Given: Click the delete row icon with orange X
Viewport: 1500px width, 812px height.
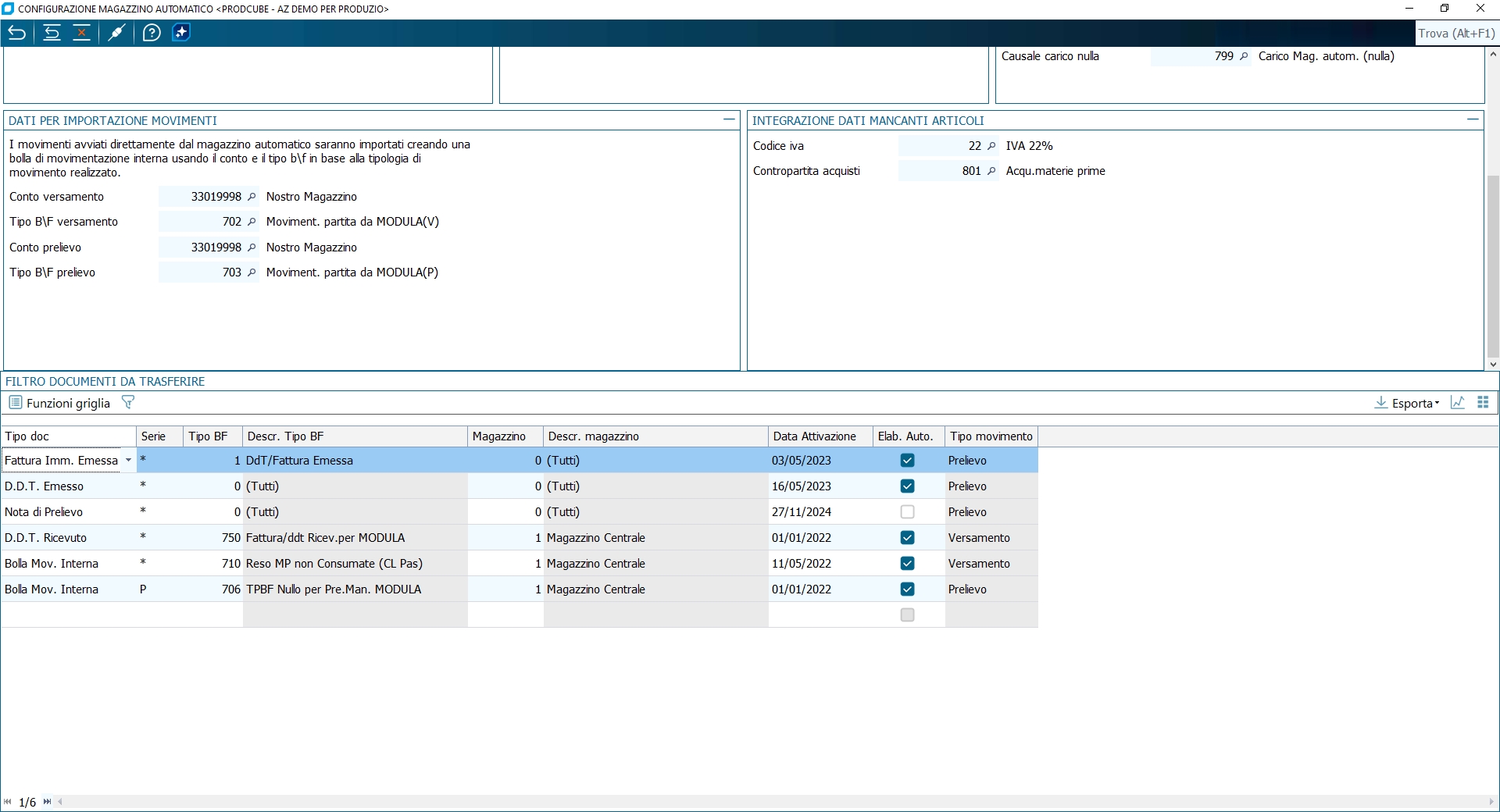Looking at the screenshot, I should 81,33.
